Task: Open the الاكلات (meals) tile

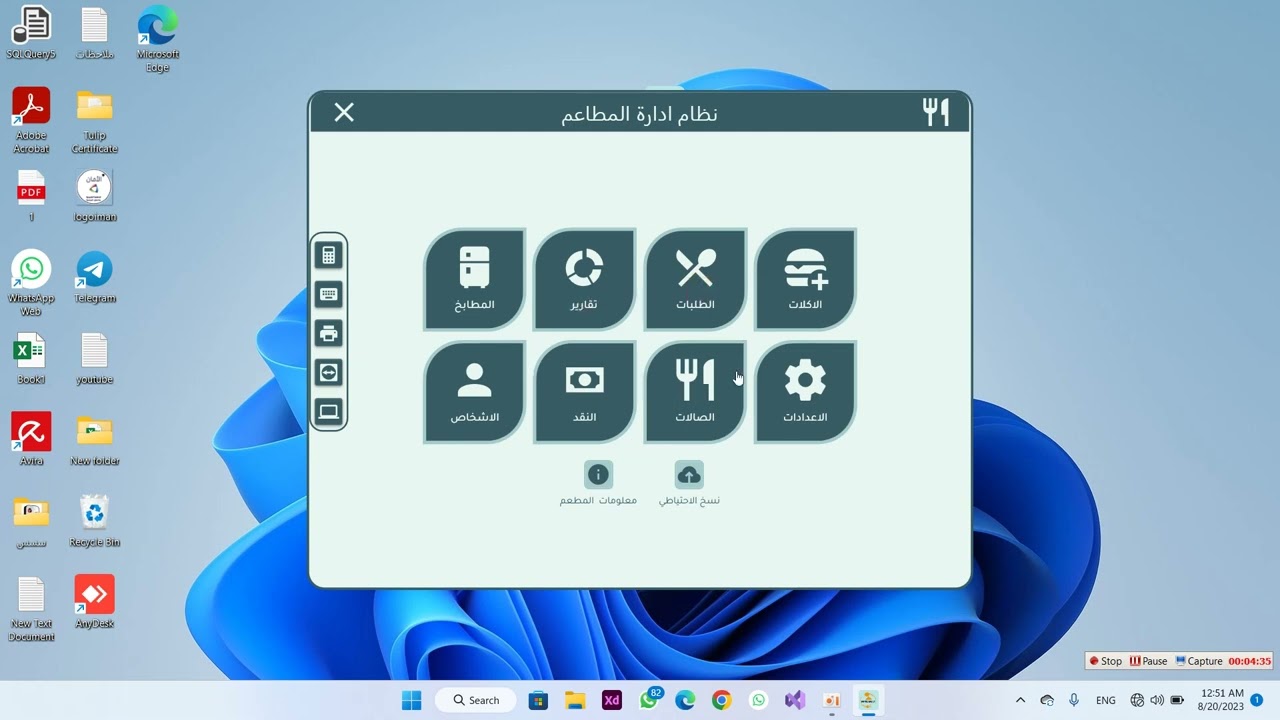Action: pos(805,280)
